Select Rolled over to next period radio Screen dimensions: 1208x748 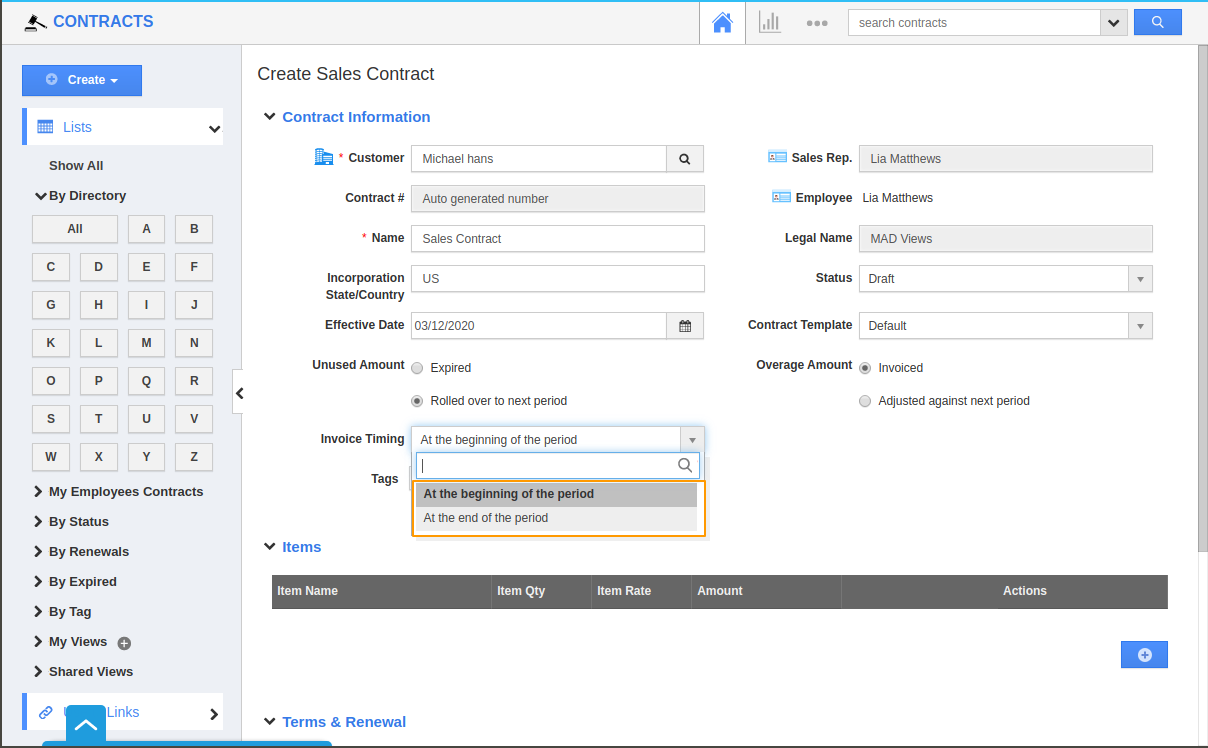(417, 401)
